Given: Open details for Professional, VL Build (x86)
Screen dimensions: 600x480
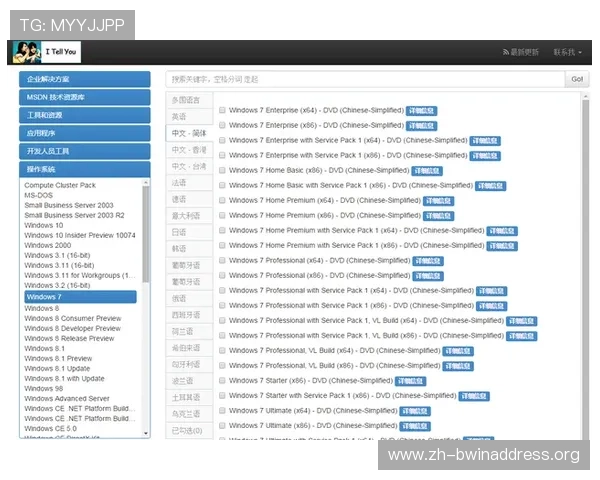Looking at the screenshot, I should [x=458, y=366].
